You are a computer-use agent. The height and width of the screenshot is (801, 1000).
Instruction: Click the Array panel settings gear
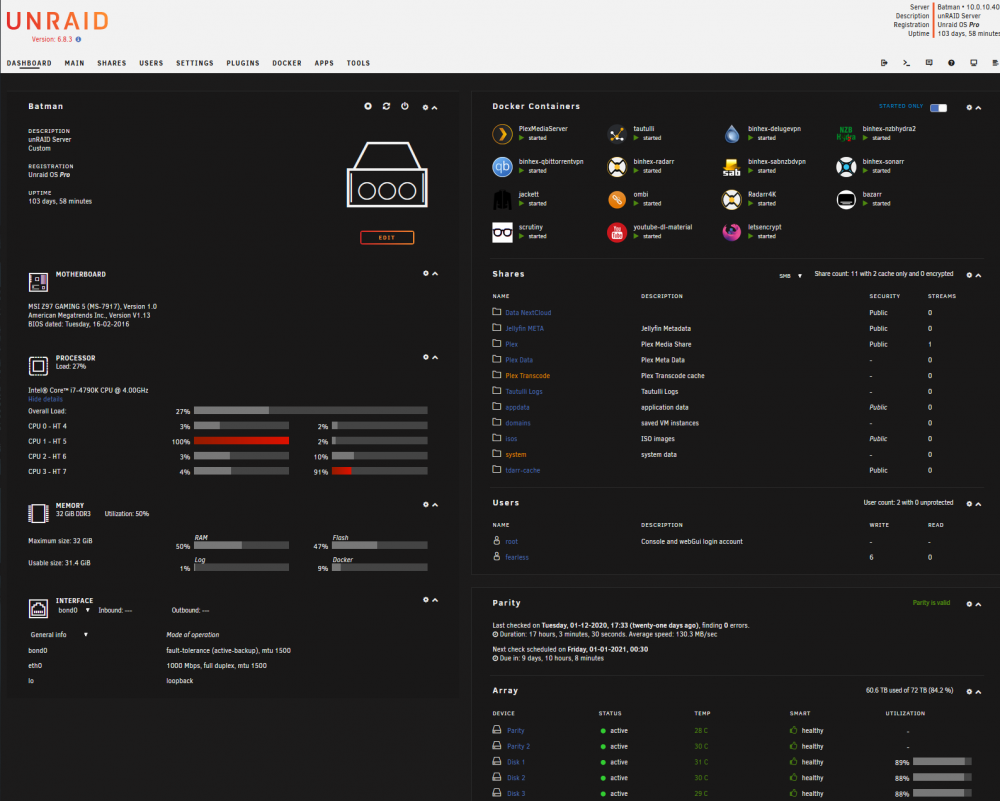tap(969, 692)
